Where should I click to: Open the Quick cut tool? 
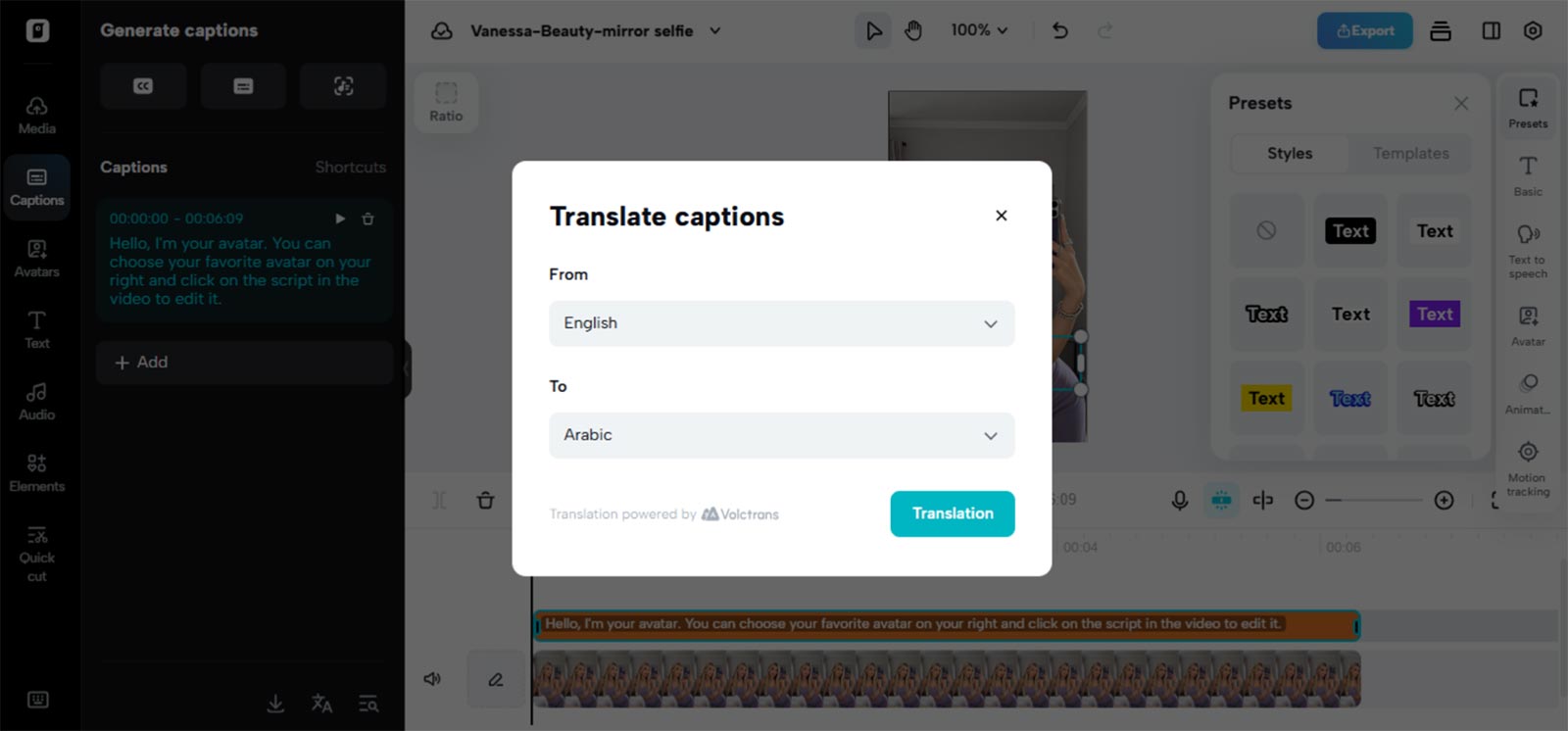coord(36,554)
